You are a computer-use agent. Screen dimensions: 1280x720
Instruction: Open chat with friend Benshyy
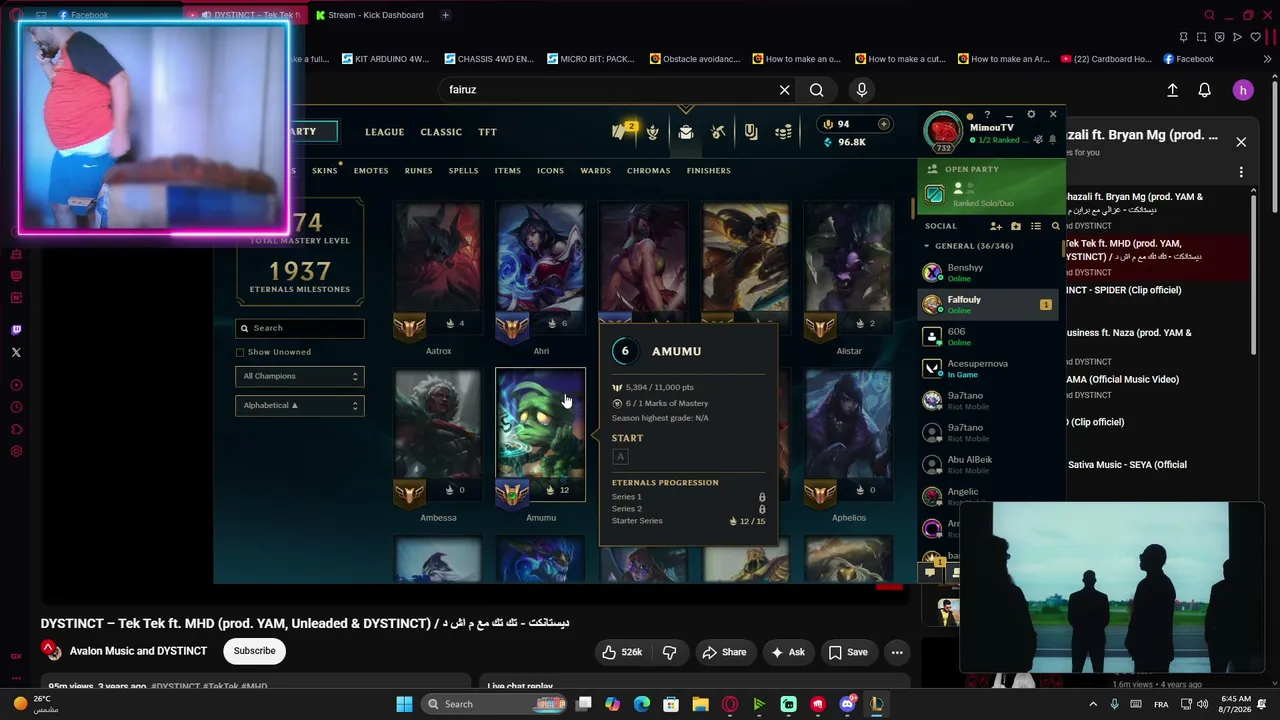click(x=988, y=273)
